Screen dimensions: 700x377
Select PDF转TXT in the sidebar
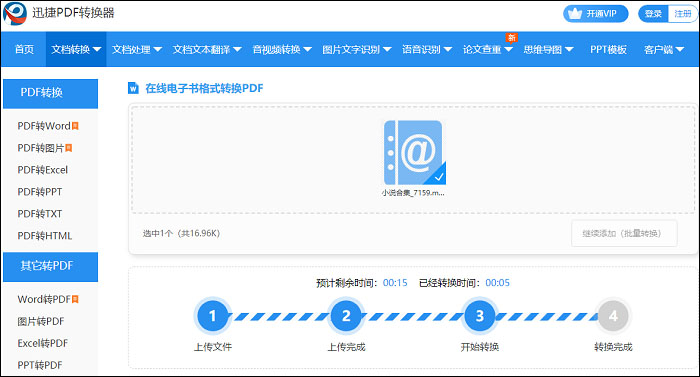tap(40, 214)
